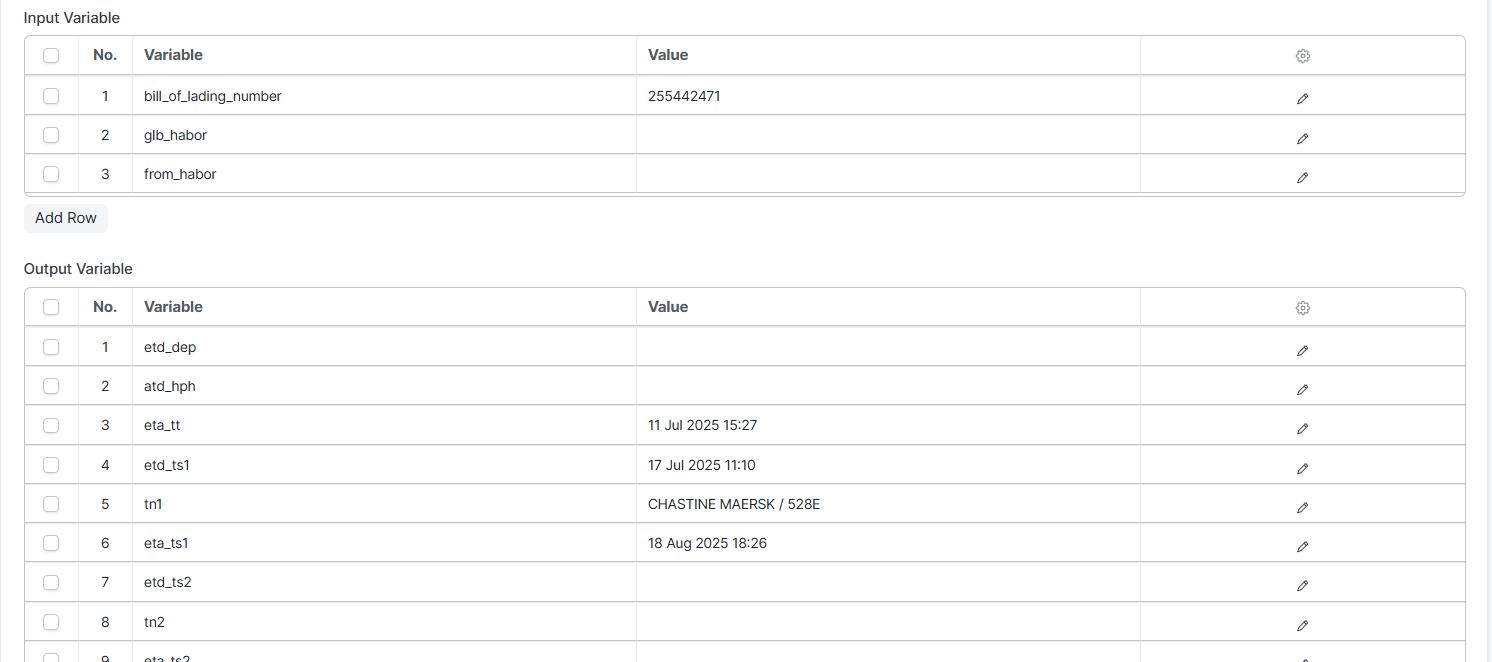Viewport: 1492px width, 662px height.
Task: Click the empty value cell for glb_habor
Action: click(887, 135)
